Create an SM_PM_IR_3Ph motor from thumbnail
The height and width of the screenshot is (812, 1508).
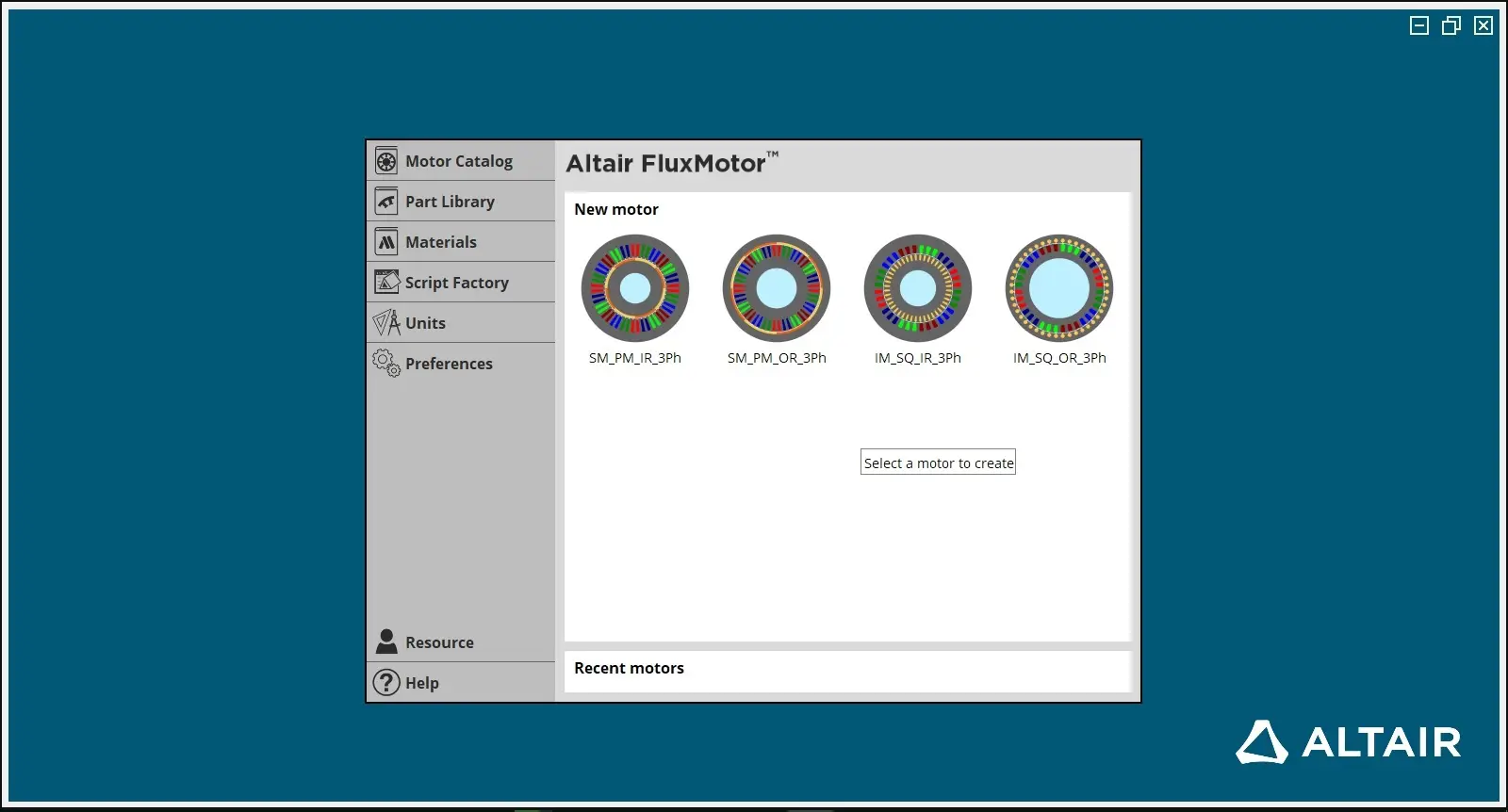click(x=635, y=288)
